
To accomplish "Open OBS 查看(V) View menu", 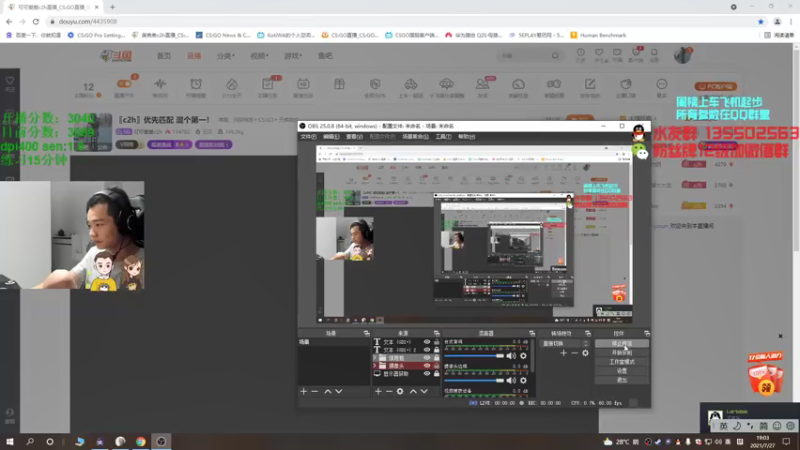I will [354, 137].
